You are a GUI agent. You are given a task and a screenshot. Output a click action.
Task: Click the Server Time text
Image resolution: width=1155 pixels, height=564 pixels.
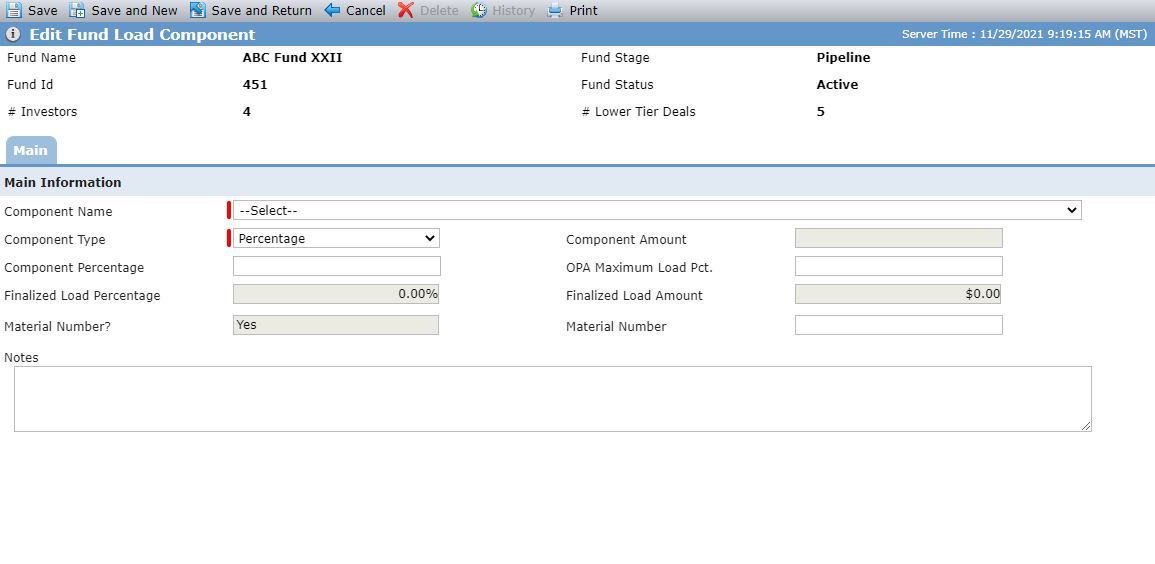pyautogui.click(x=1024, y=34)
